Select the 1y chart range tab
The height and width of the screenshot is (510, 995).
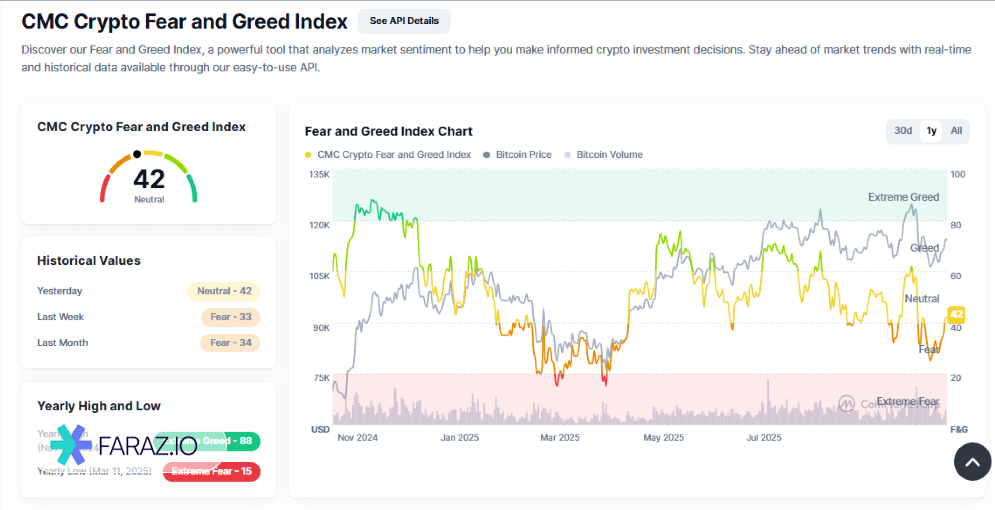[x=931, y=131]
